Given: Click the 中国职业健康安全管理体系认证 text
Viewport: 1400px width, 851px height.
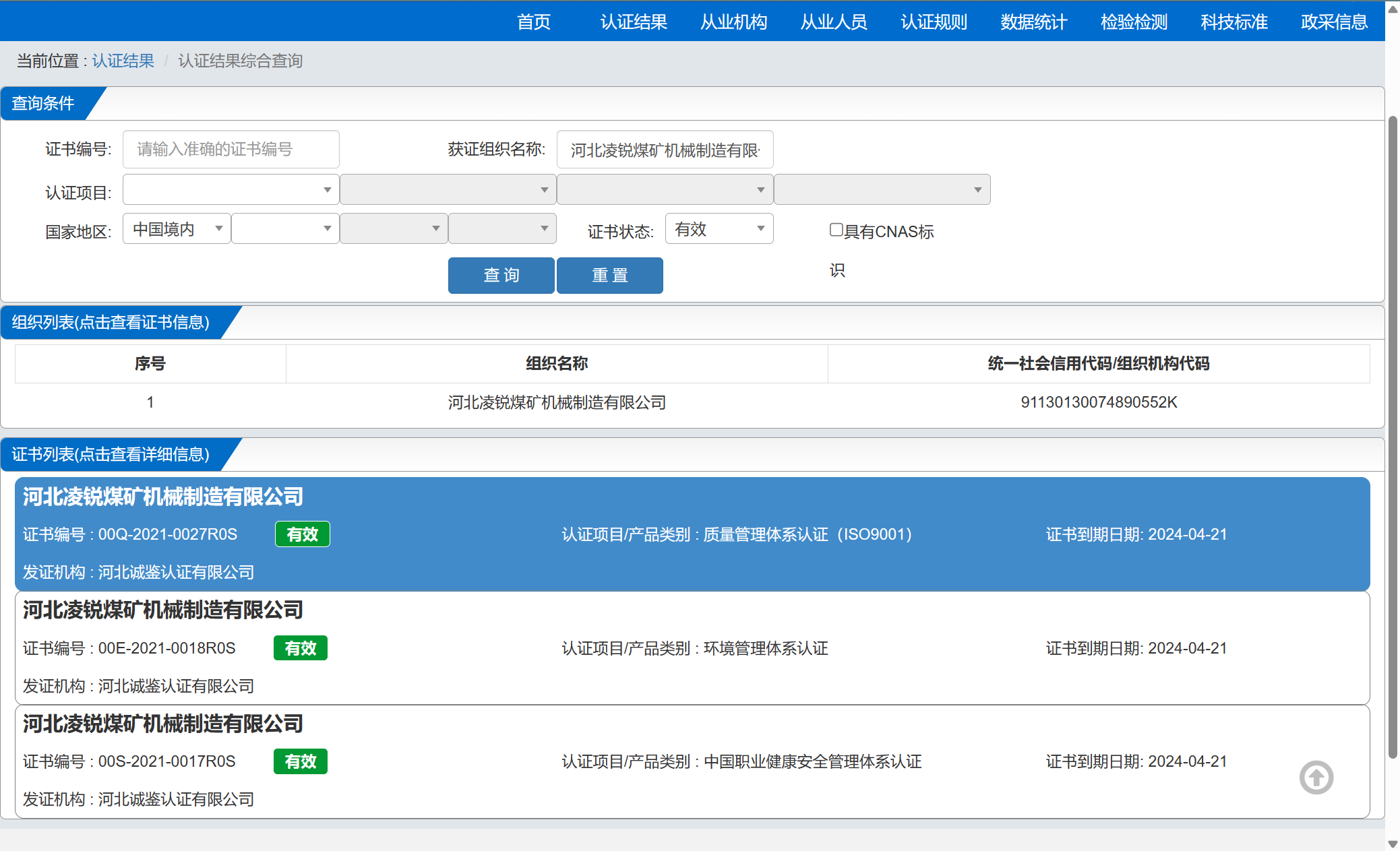Looking at the screenshot, I should coord(812,761).
